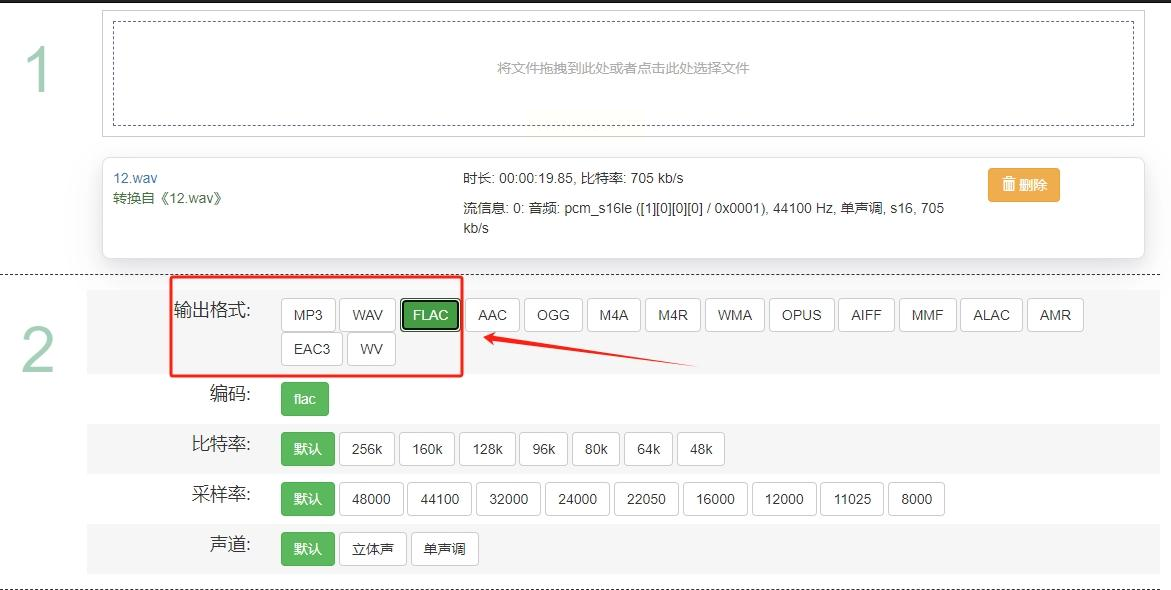Viewport: 1171px width, 590px height.
Task: Choose EAC3 as output format
Action: 312,349
